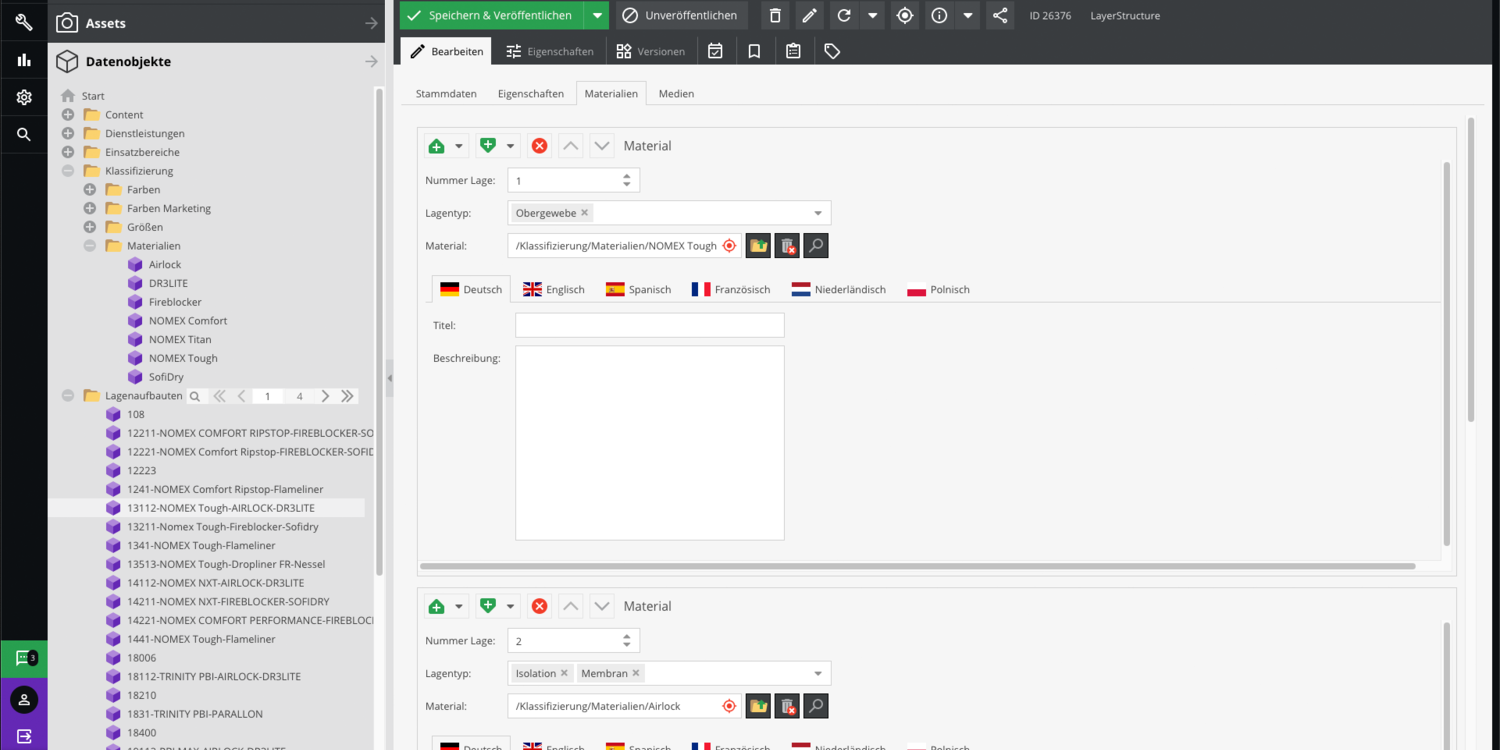Switch to the Medien tab
The image size is (1500, 750).
tap(676, 93)
